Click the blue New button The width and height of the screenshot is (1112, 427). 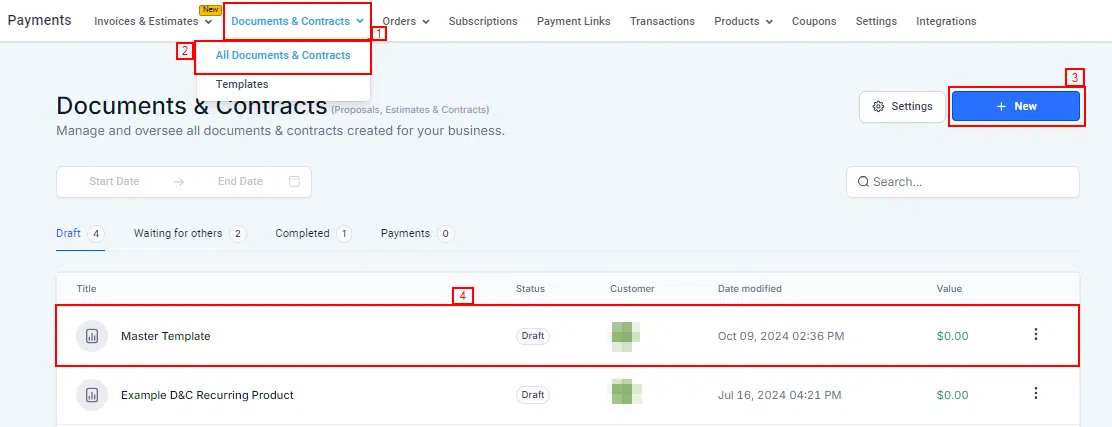1016,106
